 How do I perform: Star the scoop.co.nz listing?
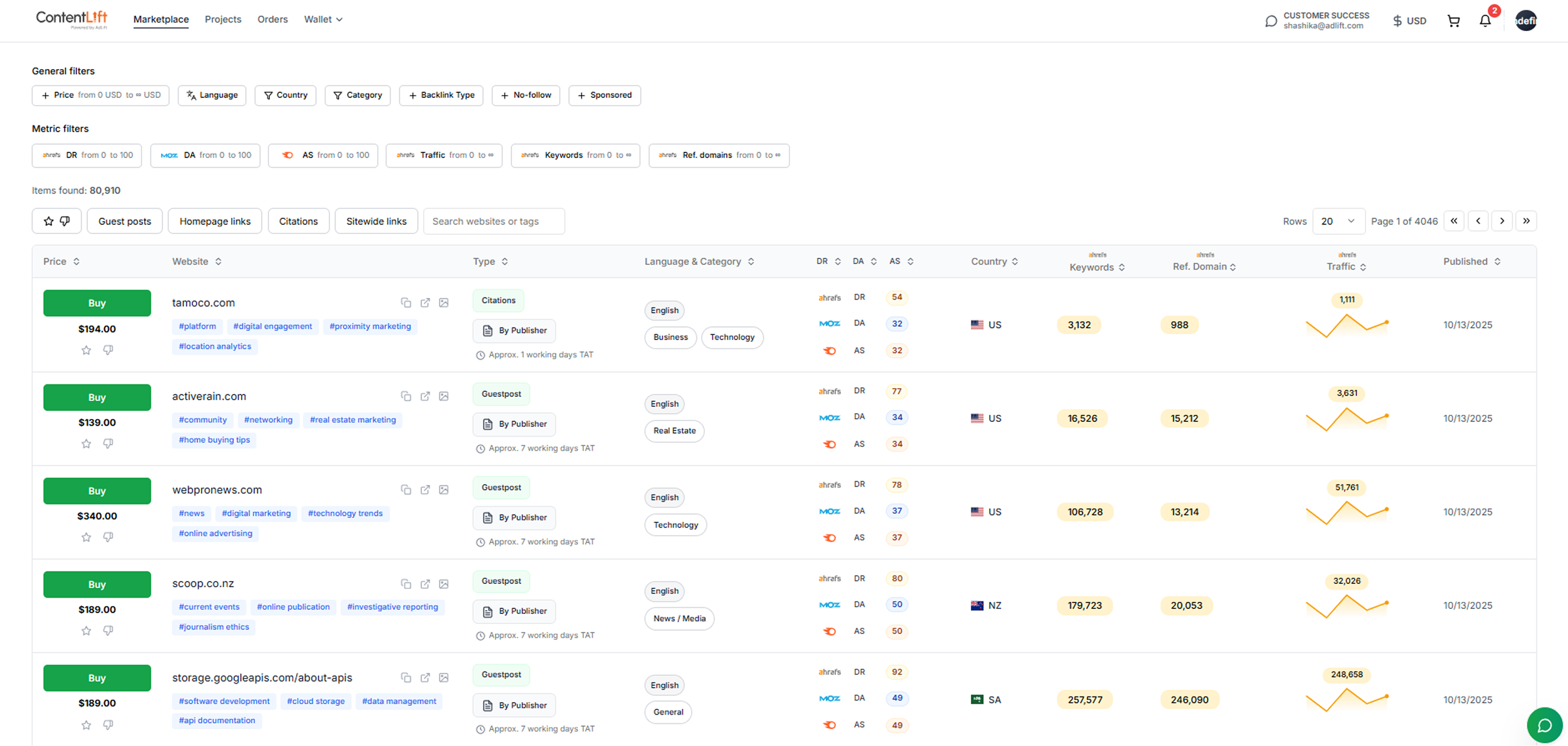click(86, 631)
